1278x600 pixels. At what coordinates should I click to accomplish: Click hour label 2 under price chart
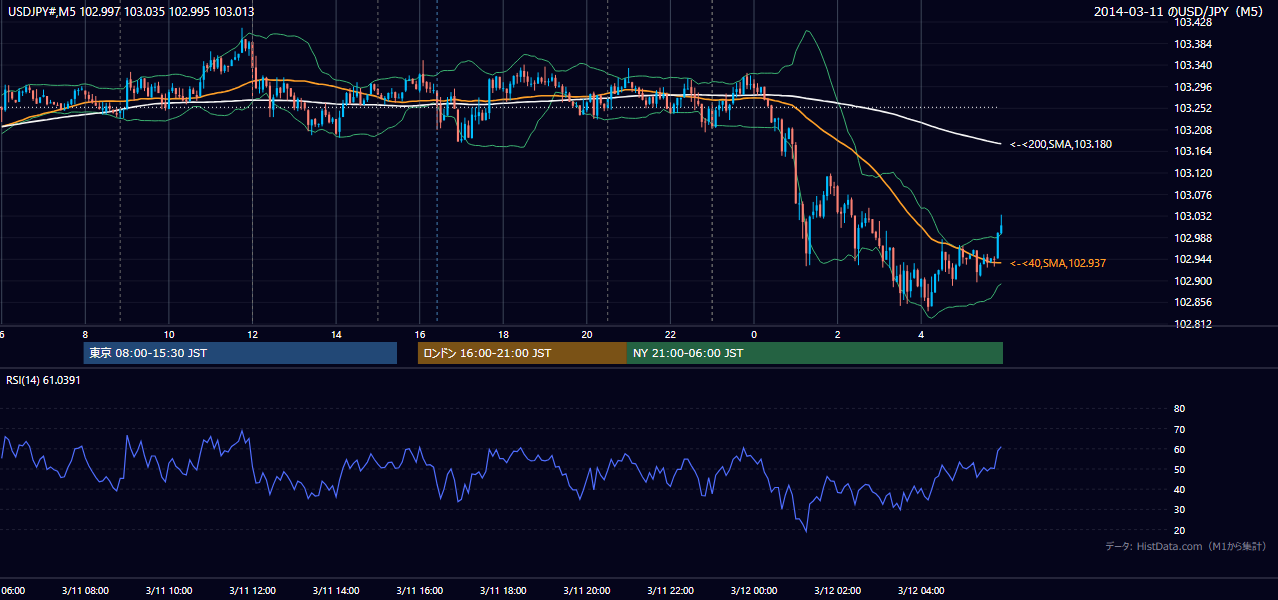tap(838, 335)
